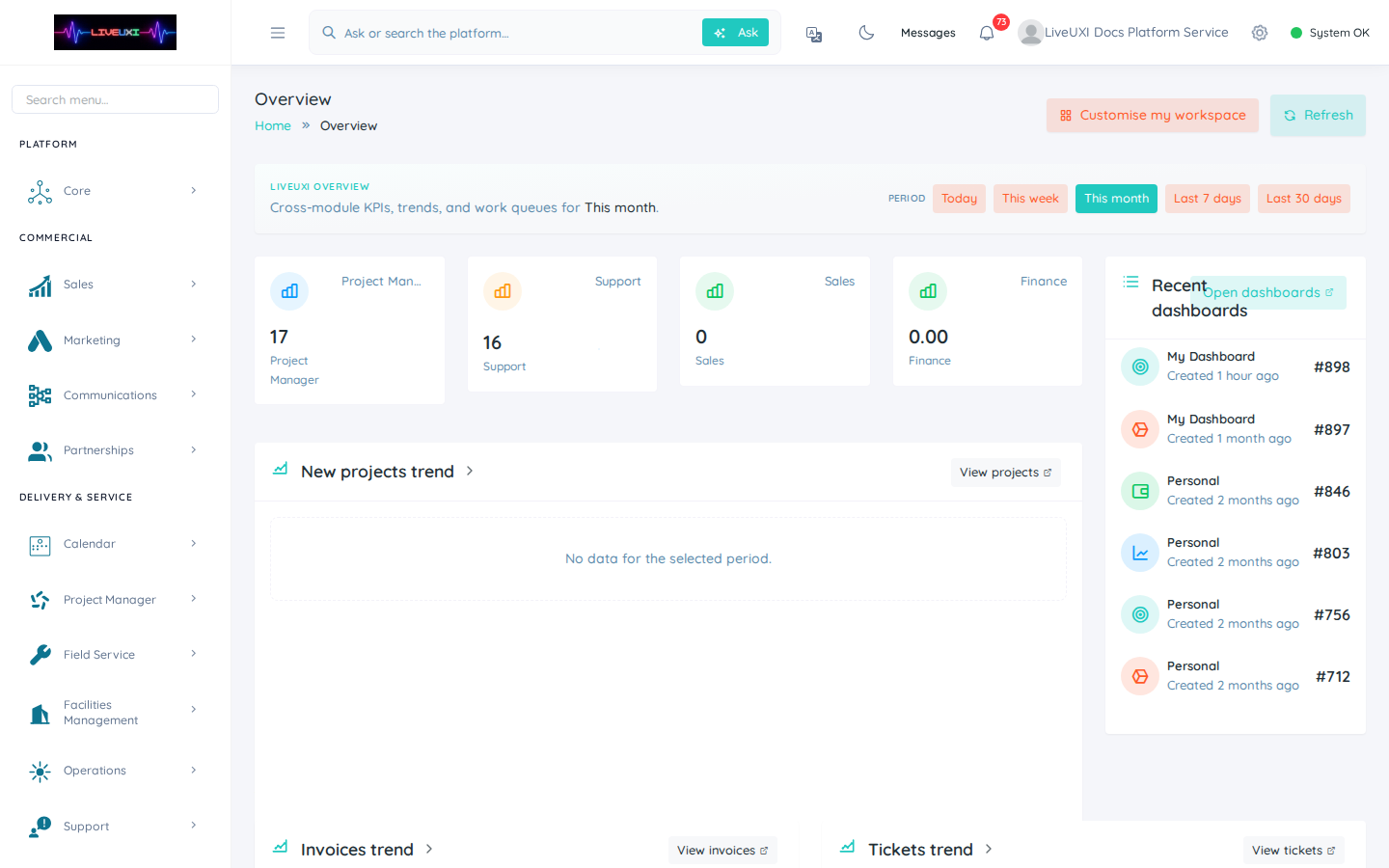Click the Operations sidebar icon
The image size is (1389, 868).
[x=40, y=772]
